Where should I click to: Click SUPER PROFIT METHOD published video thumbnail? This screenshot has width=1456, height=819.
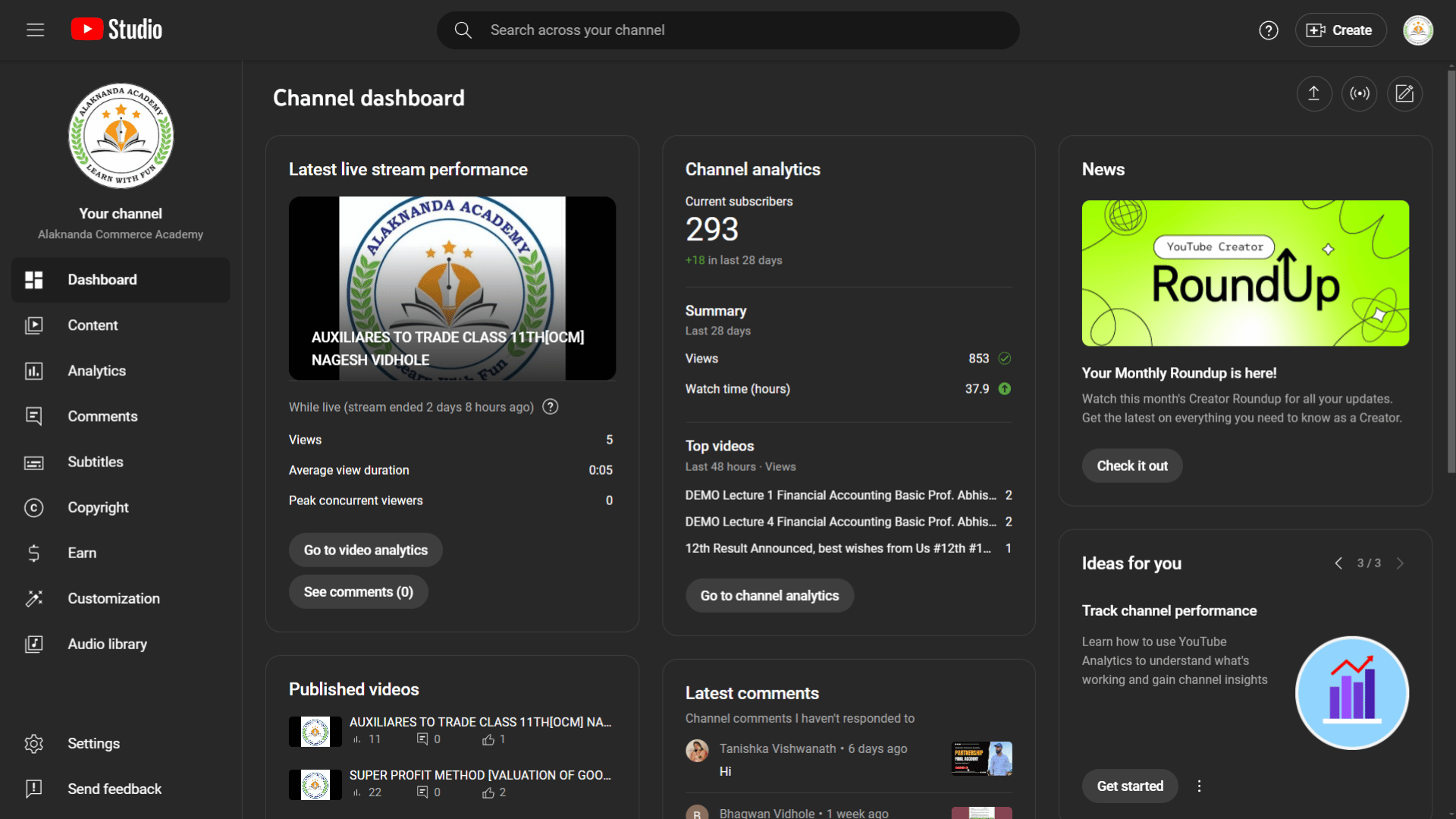click(315, 785)
